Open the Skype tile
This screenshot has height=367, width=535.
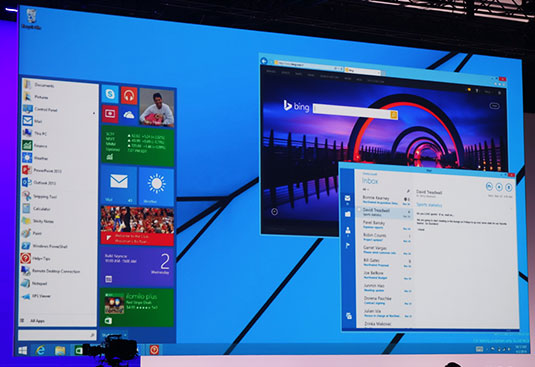tap(110, 94)
